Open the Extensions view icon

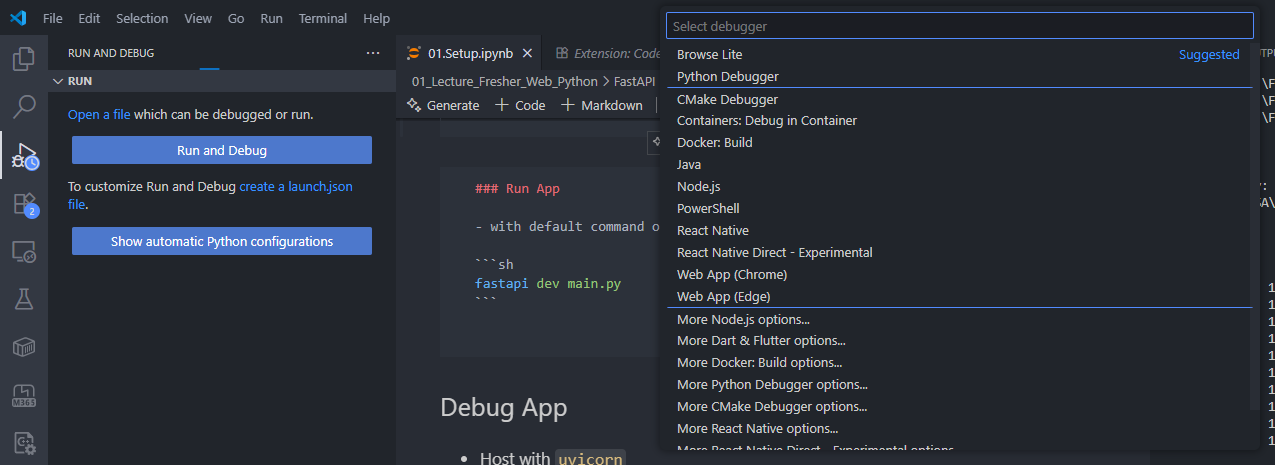[x=23, y=204]
